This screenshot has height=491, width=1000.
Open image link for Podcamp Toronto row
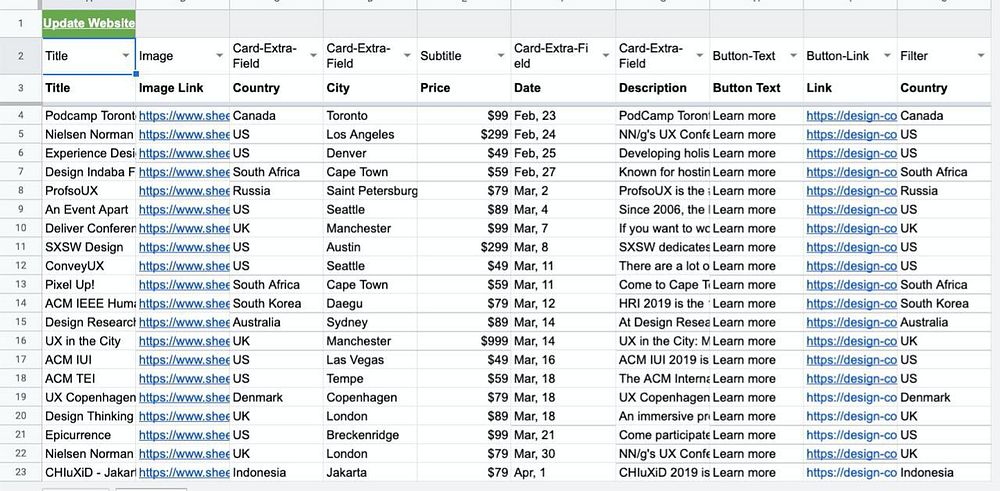[x=184, y=116]
